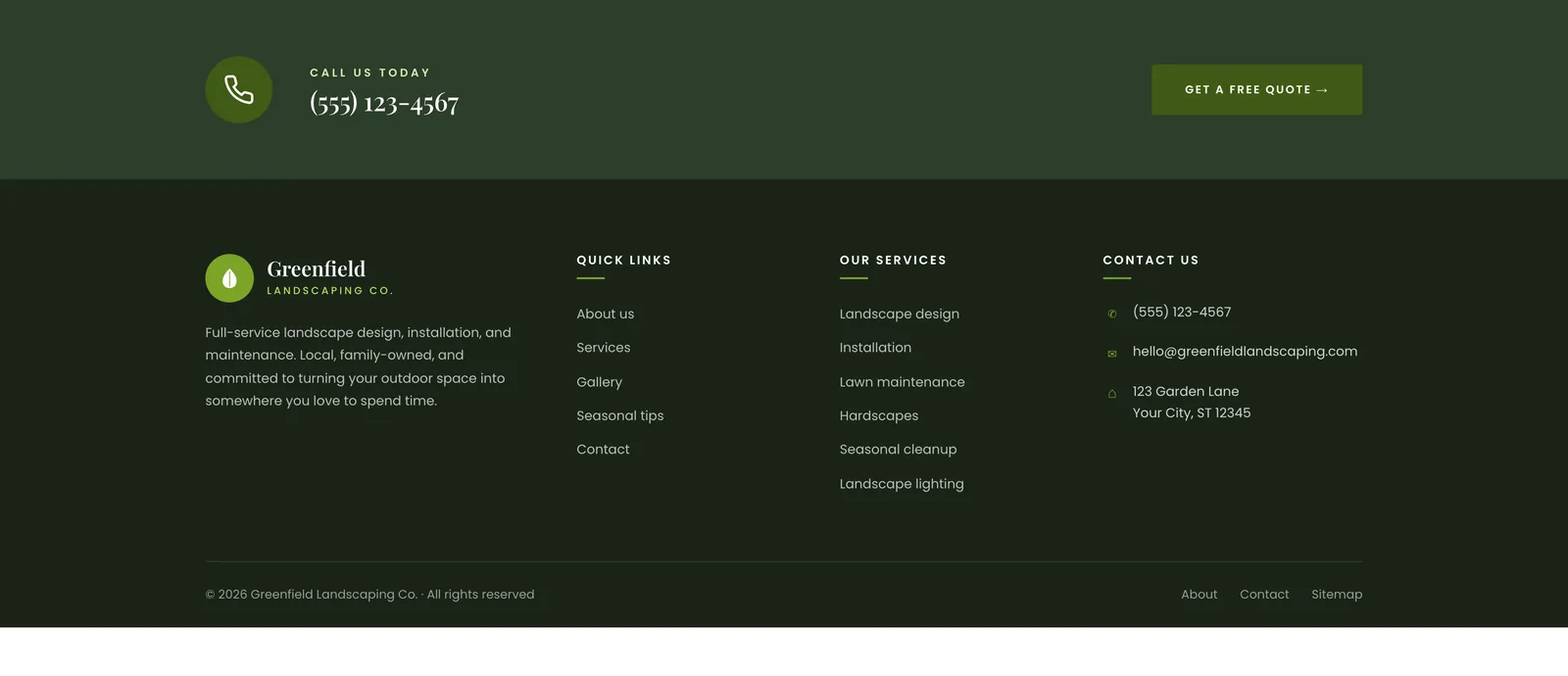Go to Services in Quick Links
The image size is (1568, 676).
pyautogui.click(x=604, y=348)
